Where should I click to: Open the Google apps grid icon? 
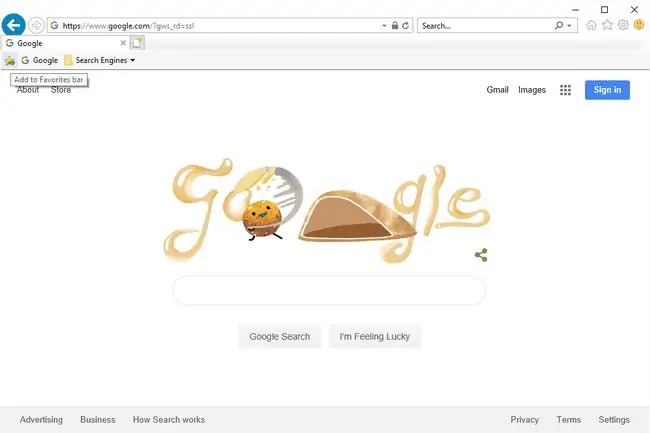tap(565, 90)
